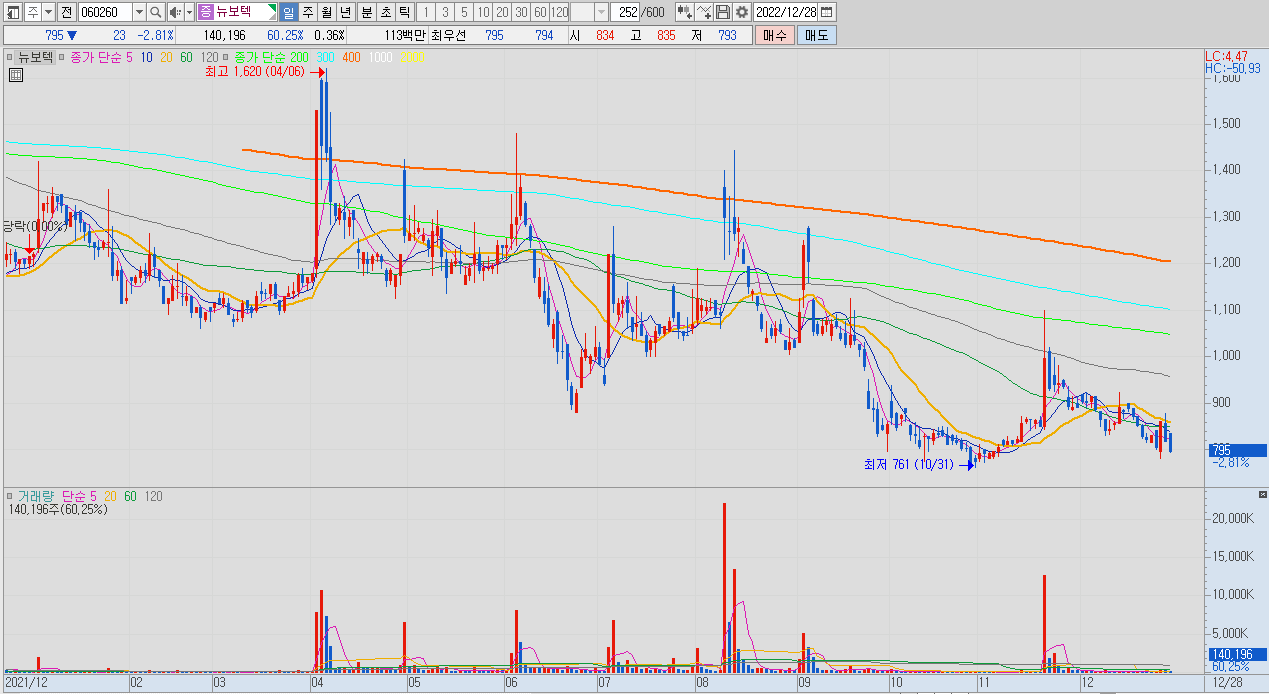Select the 틱 tick period tab

[403, 12]
